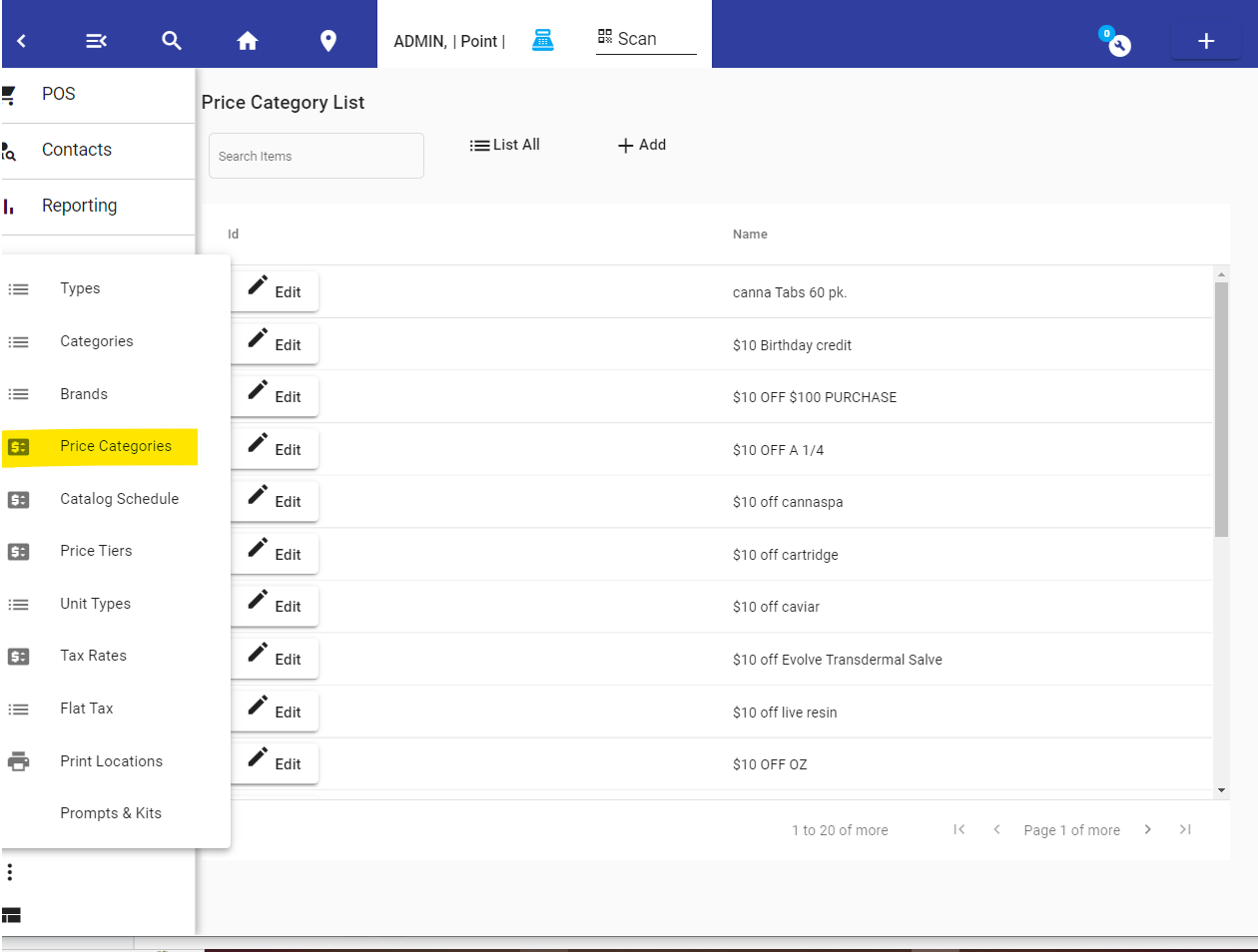Click the Types list icon in submenu
This screenshot has height=952, width=1258.
(19, 289)
